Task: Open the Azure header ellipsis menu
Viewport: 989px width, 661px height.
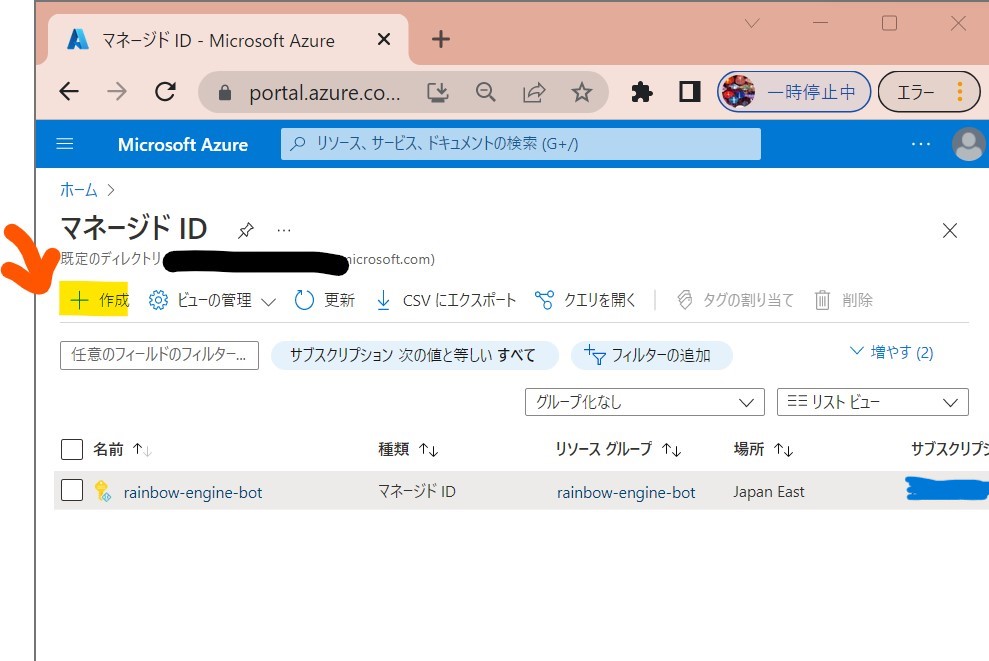Action: click(x=921, y=144)
